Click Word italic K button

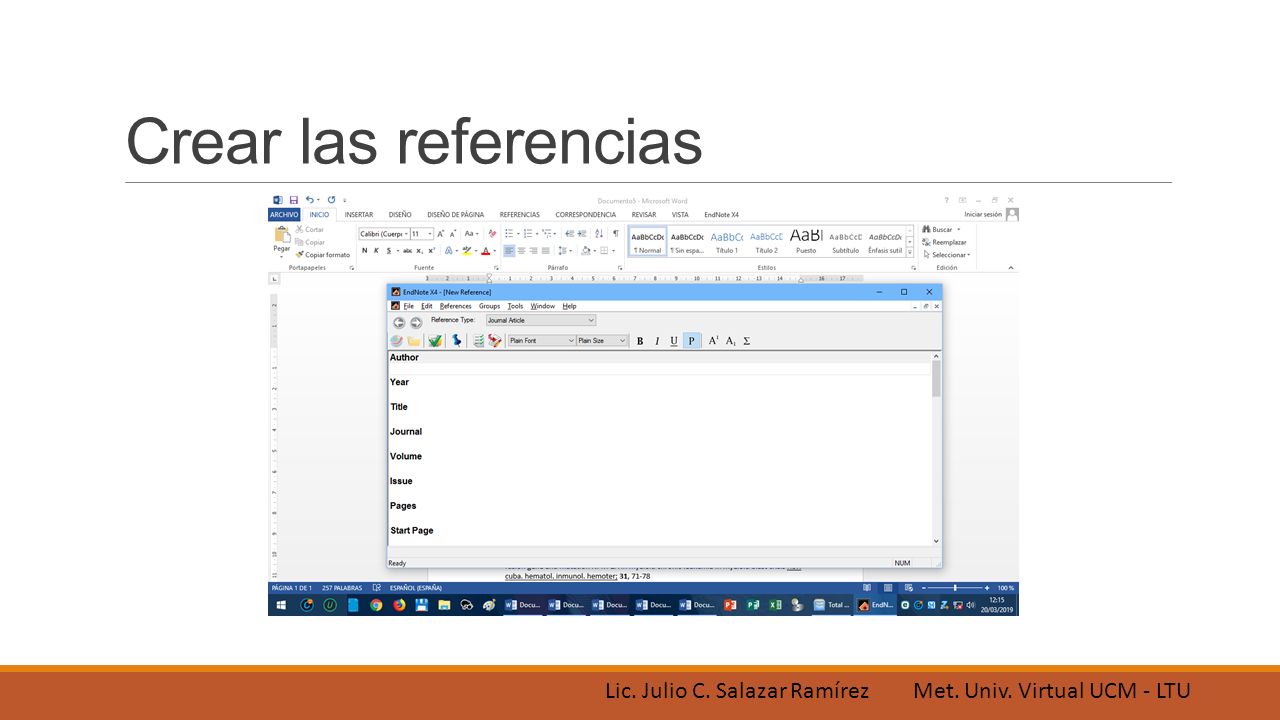pyautogui.click(x=377, y=251)
